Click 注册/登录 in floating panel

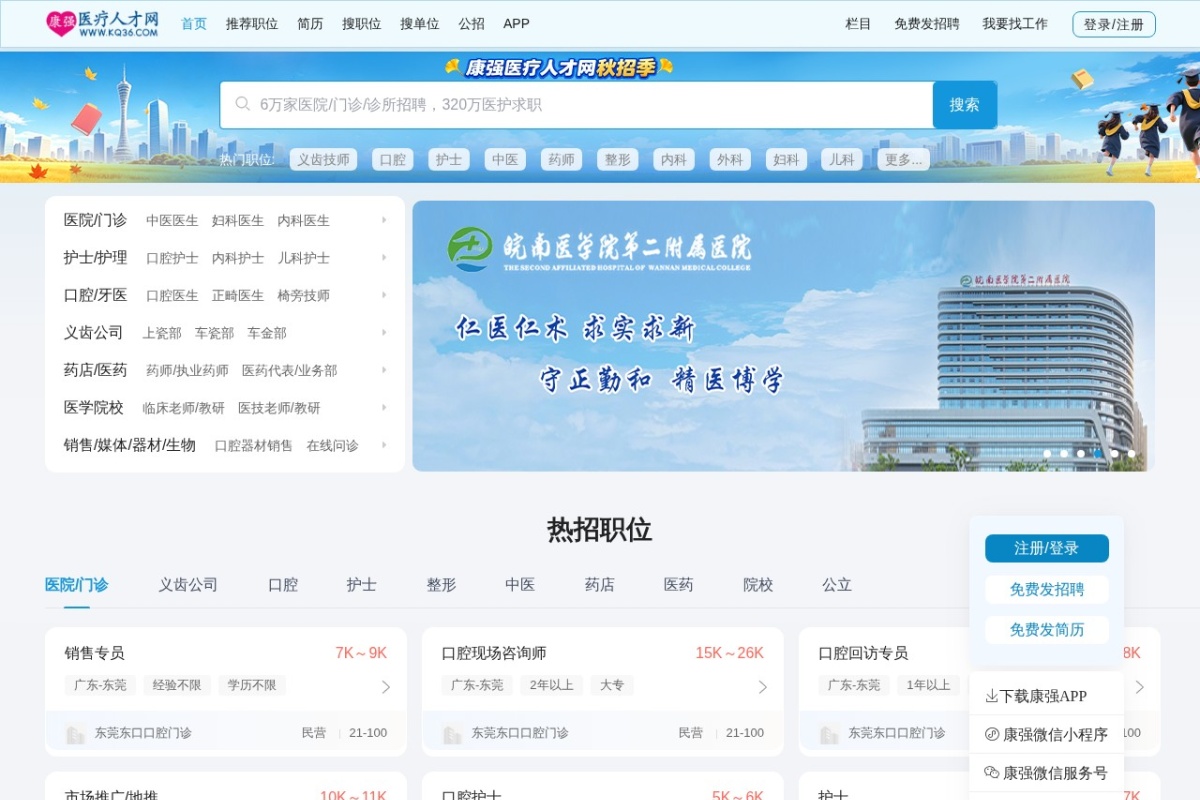coord(1047,548)
